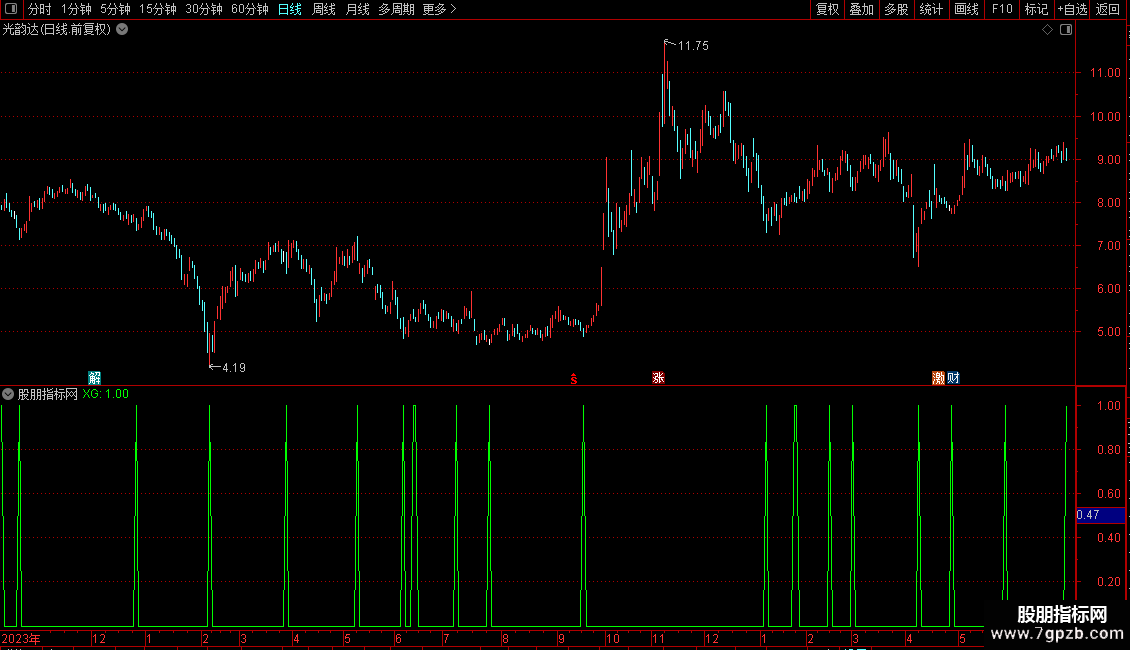Click the 返回 back button
This screenshot has height=650, width=1130.
pyautogui.click(x=1108, y=9)
